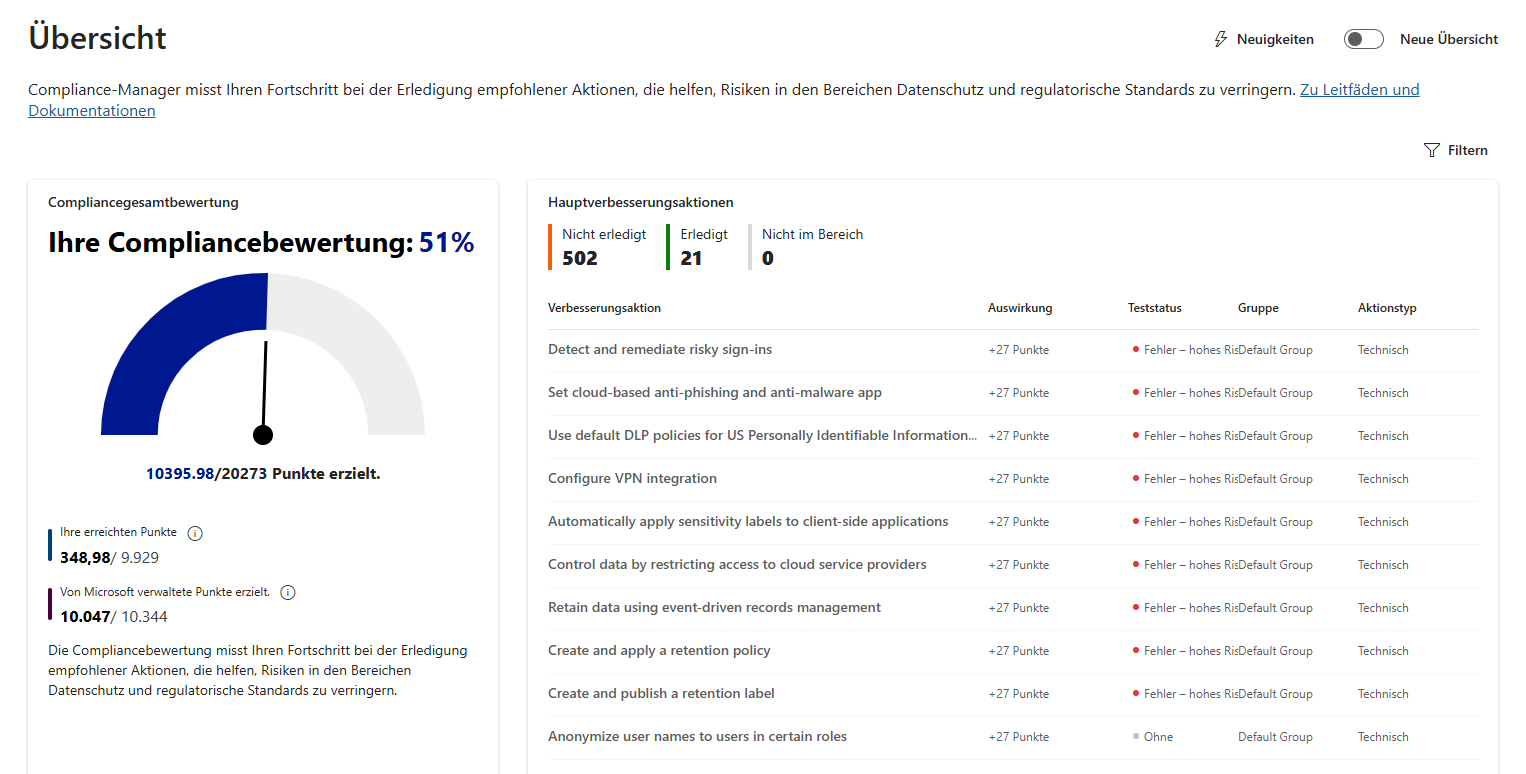1526x774 pixels.
Task: Open the Zu Leitfäden und Dokumentationen link
Action: (x=1360, y=89)
